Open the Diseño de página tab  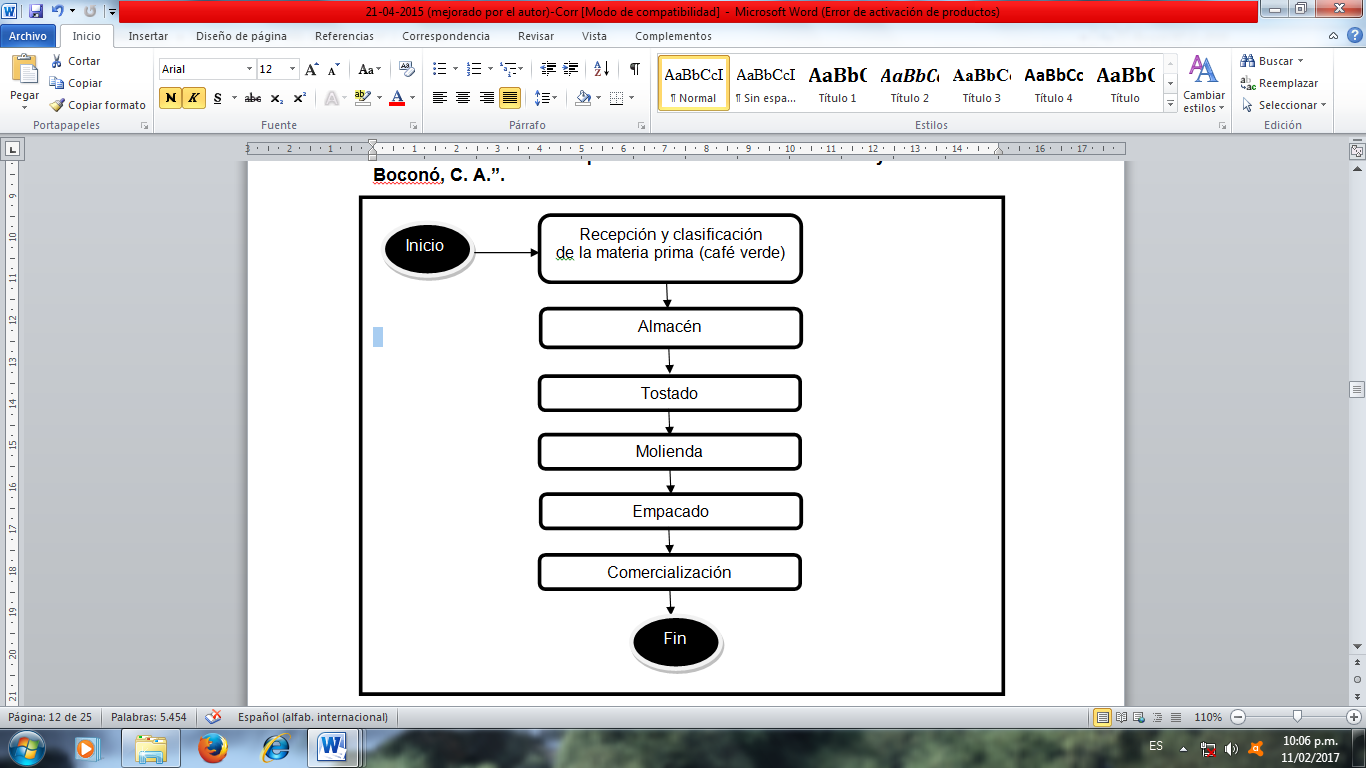pyautogui.click(x=241, y=36)
